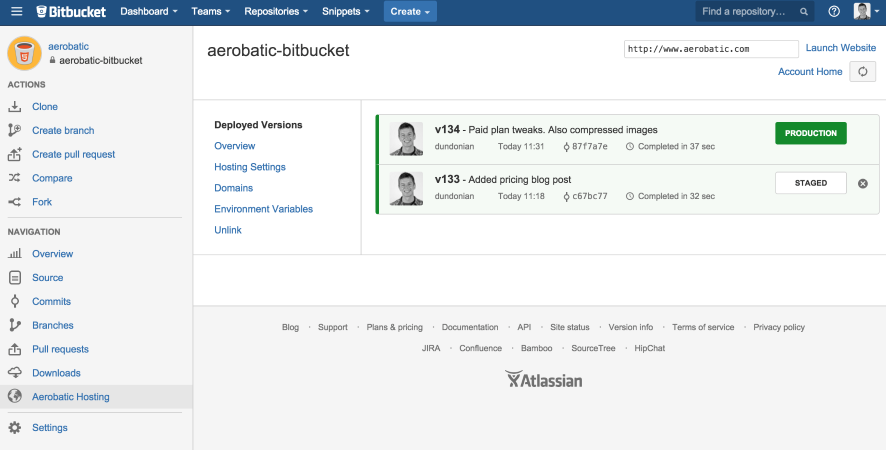
Task: Click commit hash c67bc77
Action: click(589, 196)
